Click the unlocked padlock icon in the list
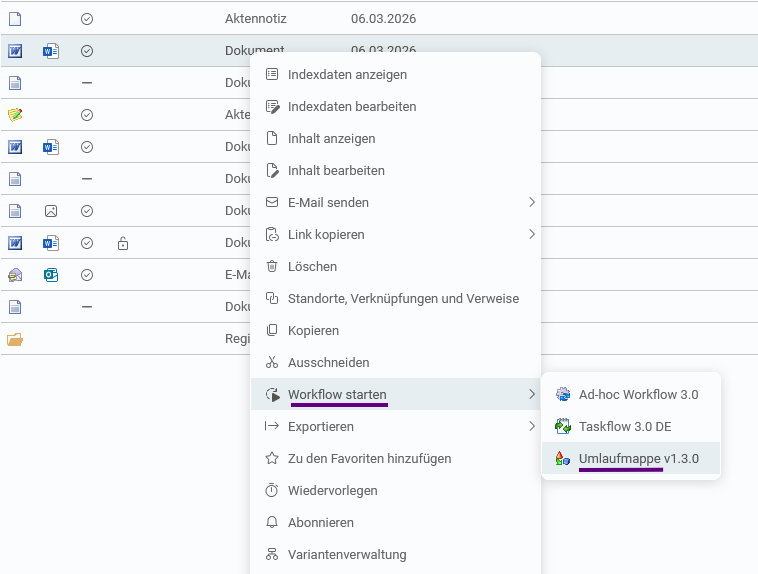 (x=123, y=243)
